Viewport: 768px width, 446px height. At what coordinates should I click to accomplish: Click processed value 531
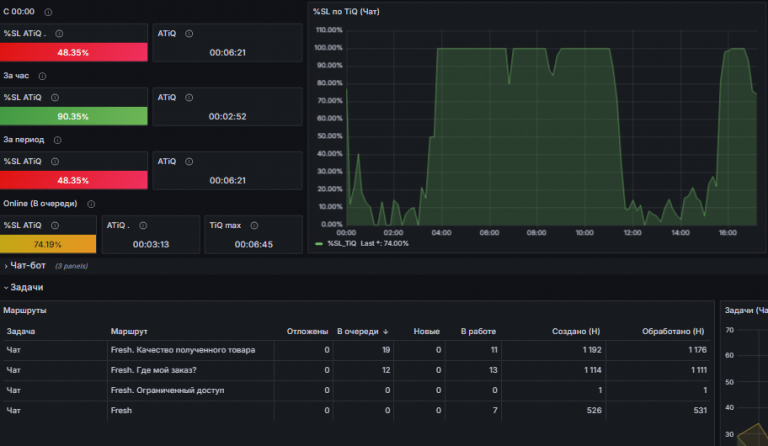pos(700,410)
